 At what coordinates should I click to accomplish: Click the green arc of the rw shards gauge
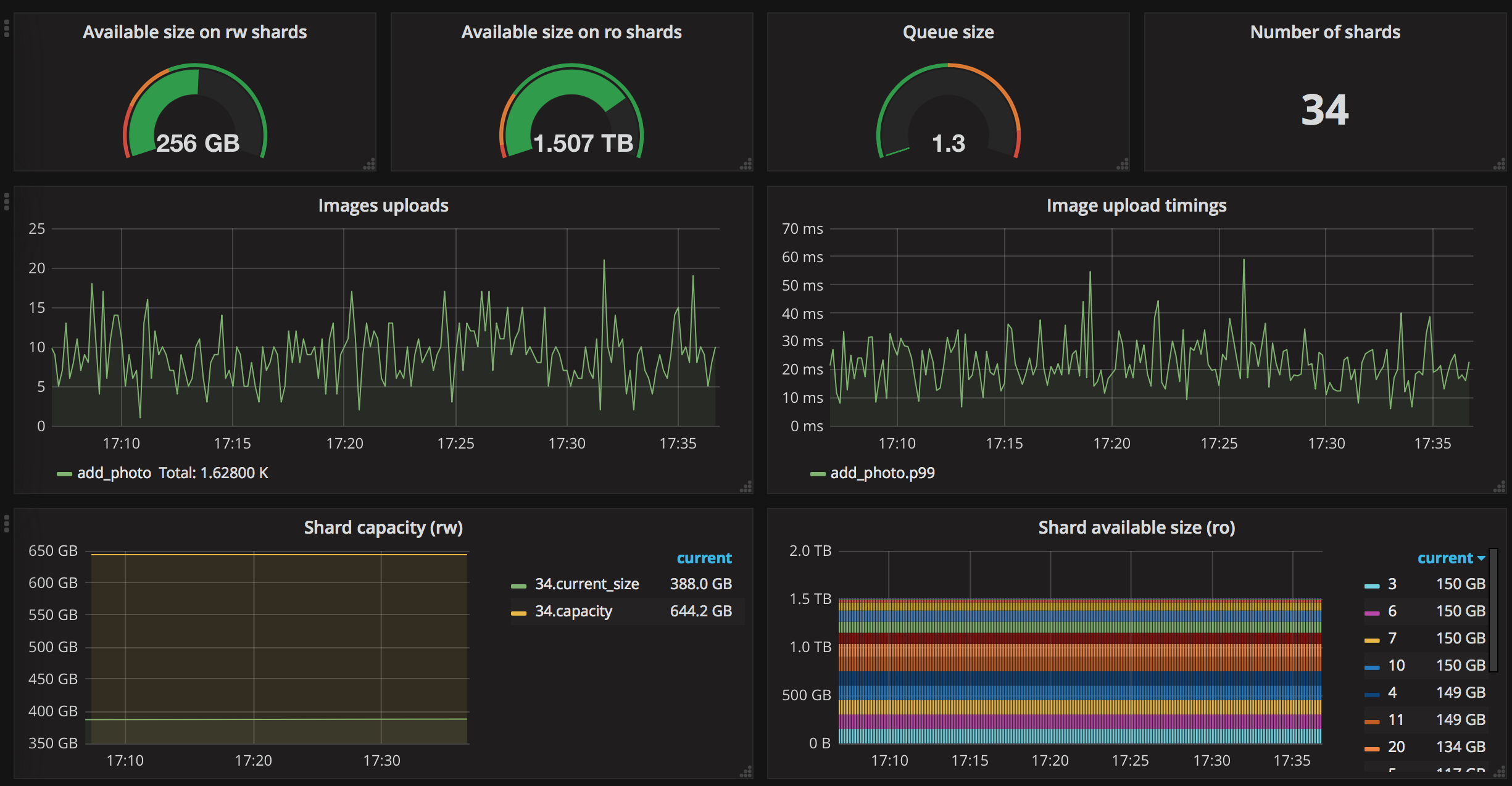(x=164, y=93)
